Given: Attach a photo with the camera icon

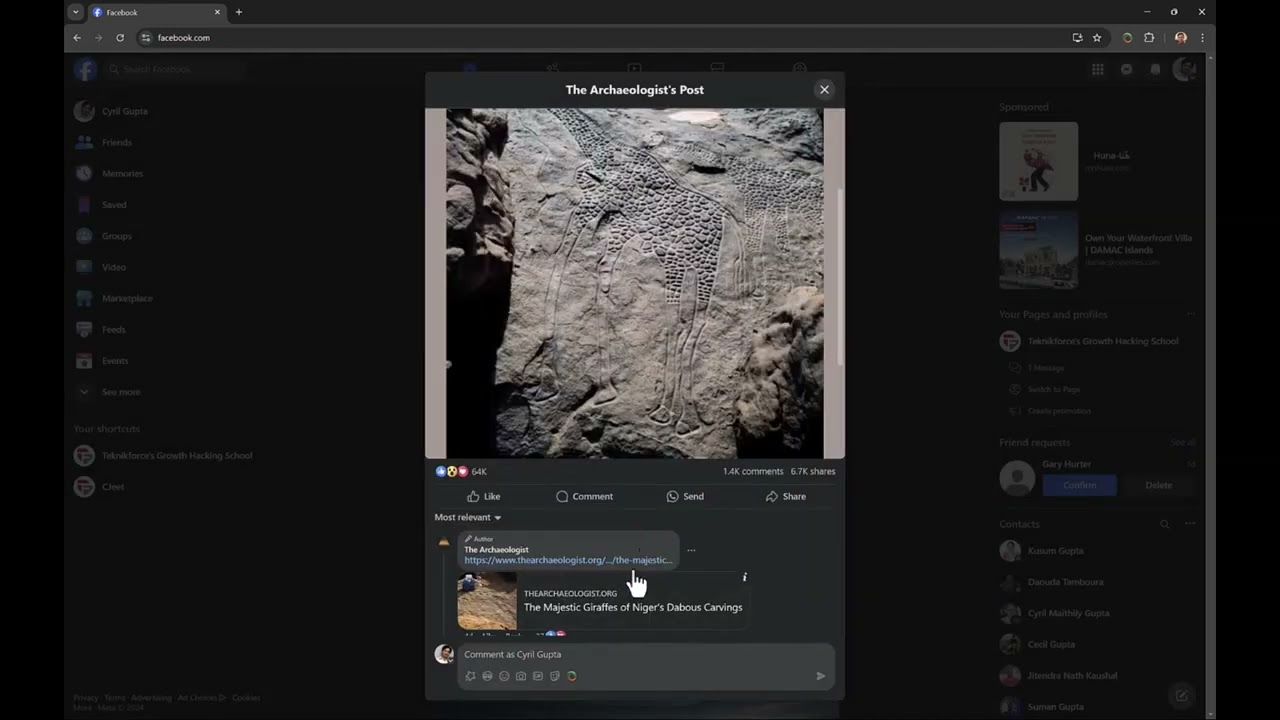Looking at the screenshot, I should point(521,676).
